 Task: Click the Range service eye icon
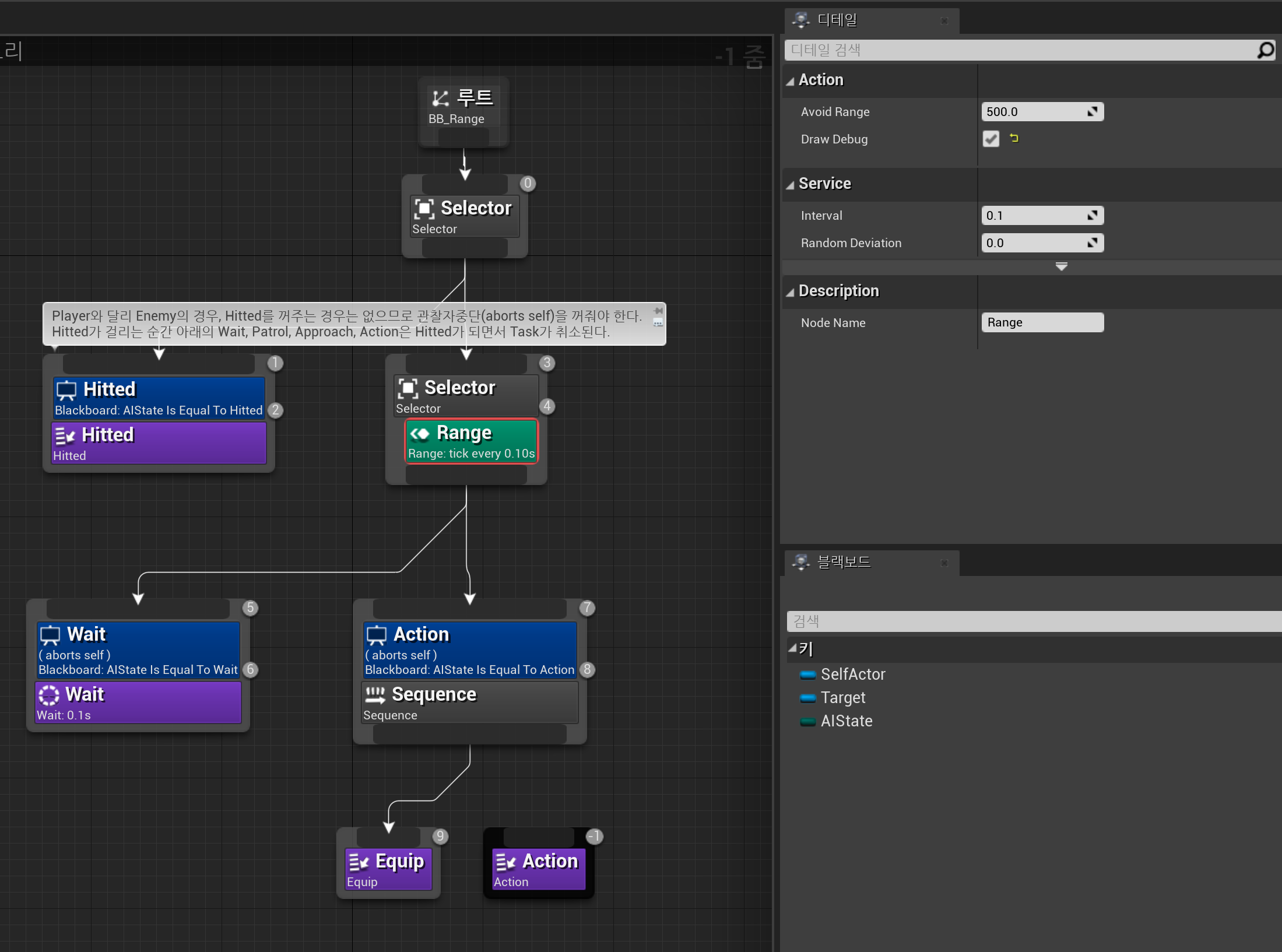coord(420,434)
